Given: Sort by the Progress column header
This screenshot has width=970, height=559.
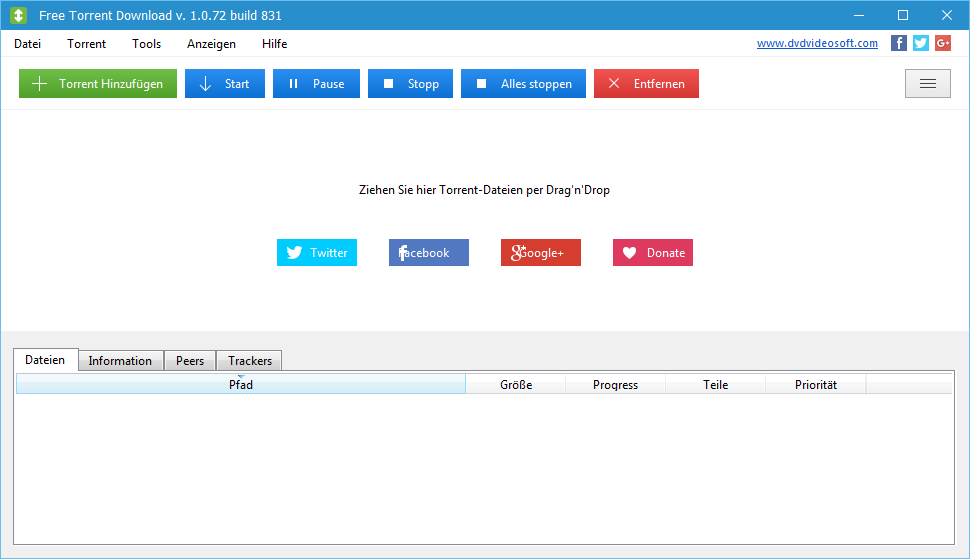Looking at the screenshot, I should pos(616,385).
